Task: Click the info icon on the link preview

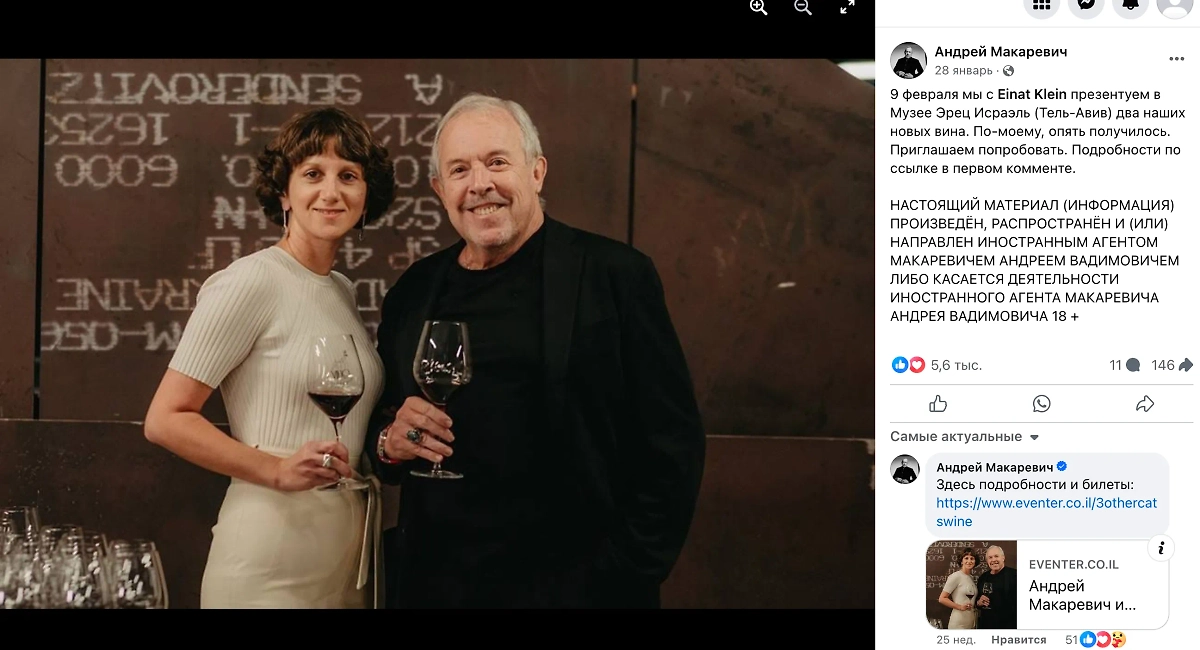Action: [1160, 547]
